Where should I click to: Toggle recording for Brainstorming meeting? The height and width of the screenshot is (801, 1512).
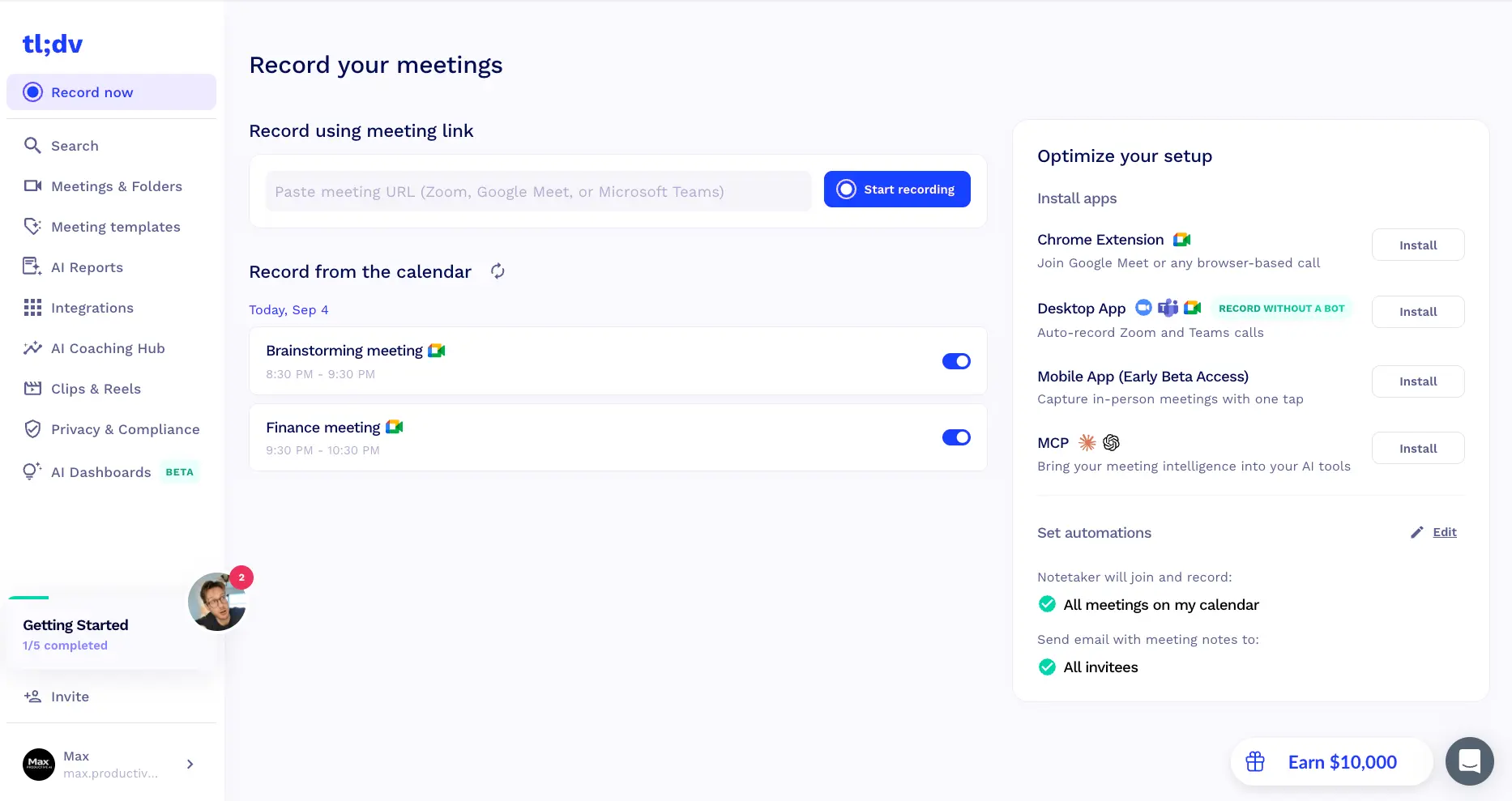[956, 361]
